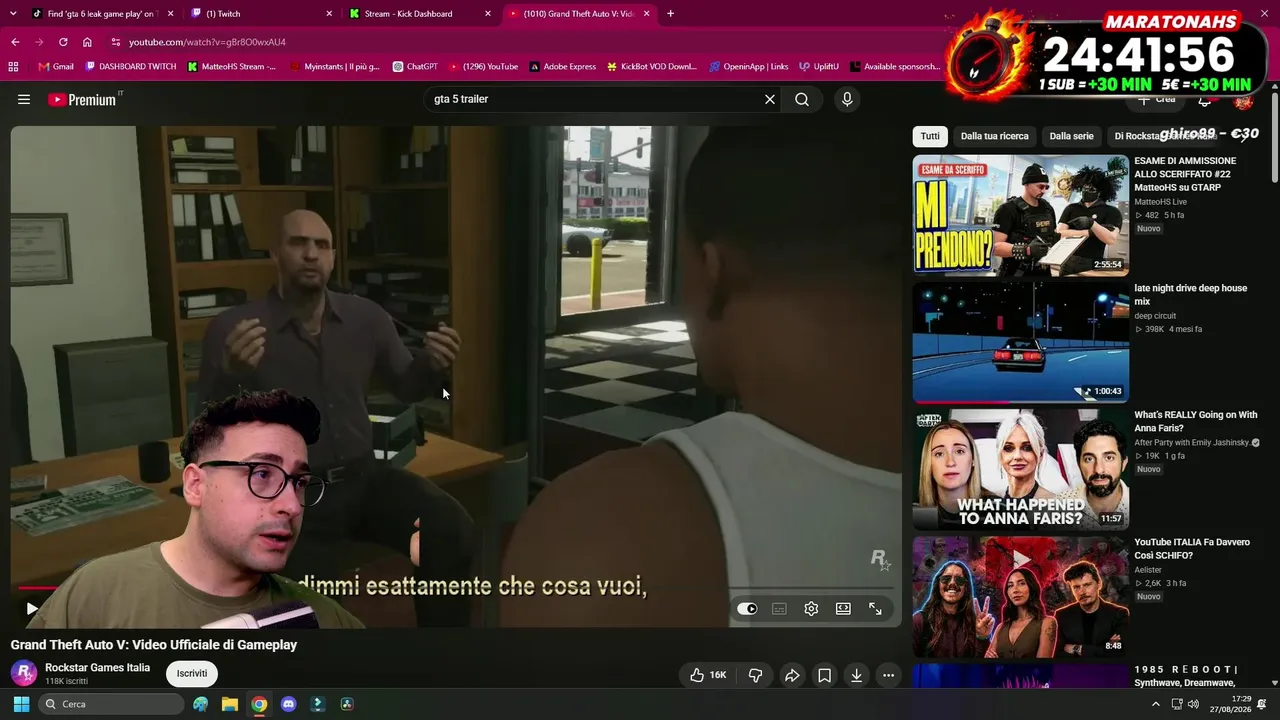Screen dimensions: 1280x720
Task: Open the Anna Faris video thumbnail
Action: tap(1021, 469)
